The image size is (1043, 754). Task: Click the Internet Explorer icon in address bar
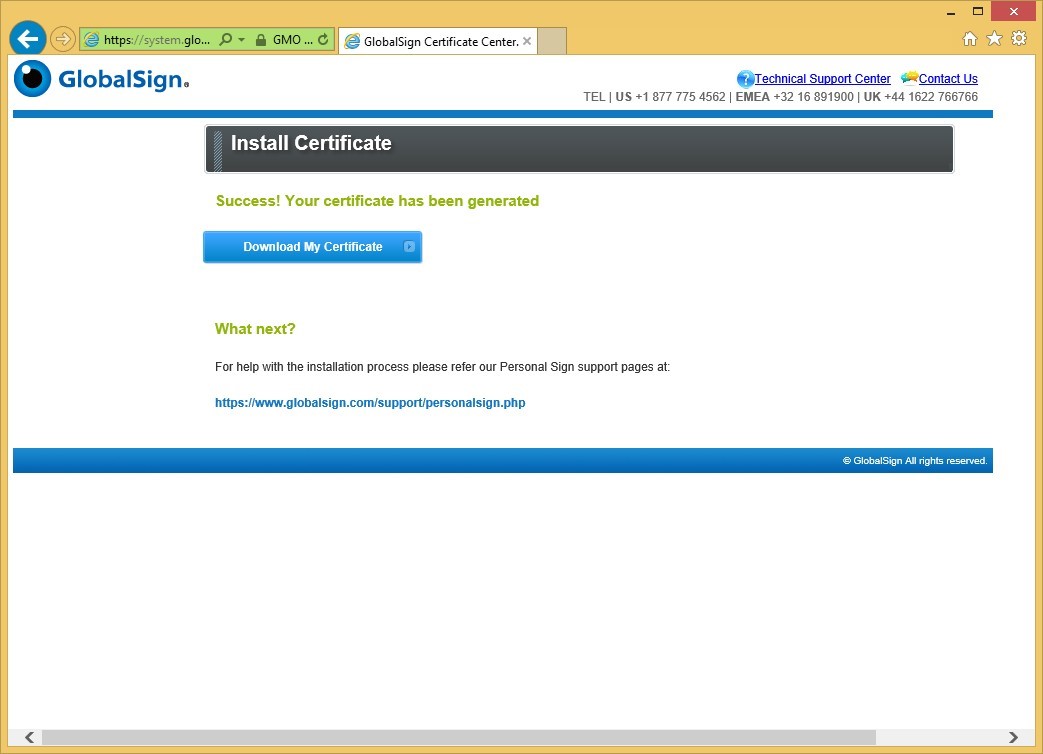coord(92,40)
